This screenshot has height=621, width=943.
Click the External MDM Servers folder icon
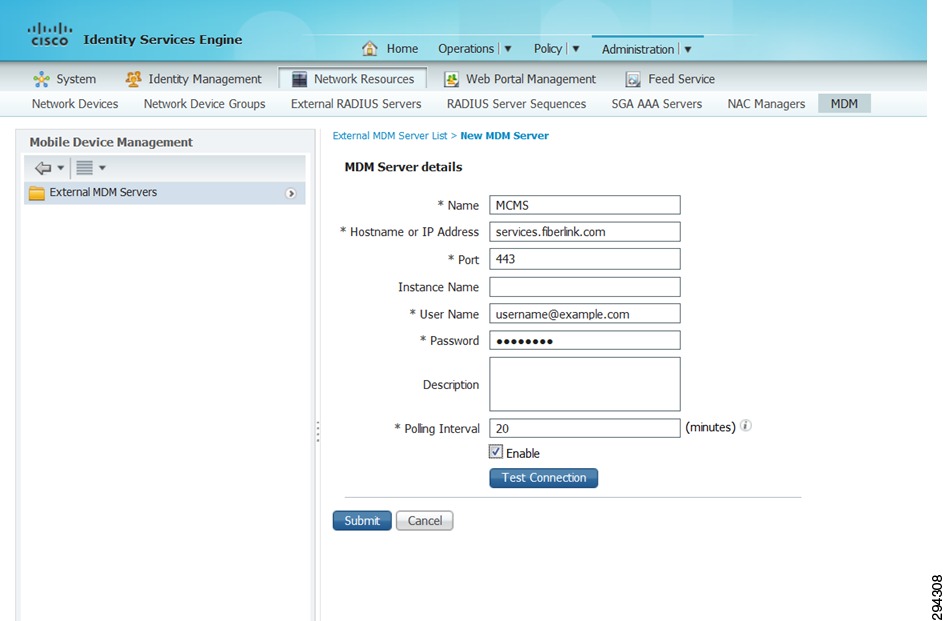(x=37, y=193)
